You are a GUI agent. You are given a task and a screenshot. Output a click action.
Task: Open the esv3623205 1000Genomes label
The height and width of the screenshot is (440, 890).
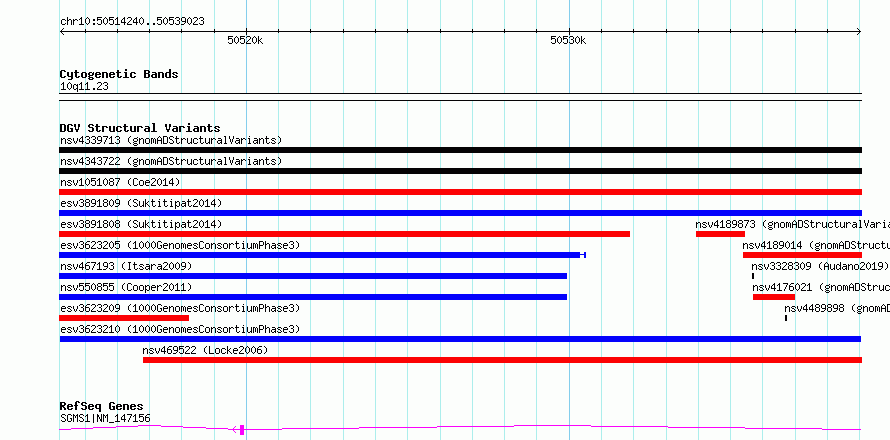(x=180, y=245)
